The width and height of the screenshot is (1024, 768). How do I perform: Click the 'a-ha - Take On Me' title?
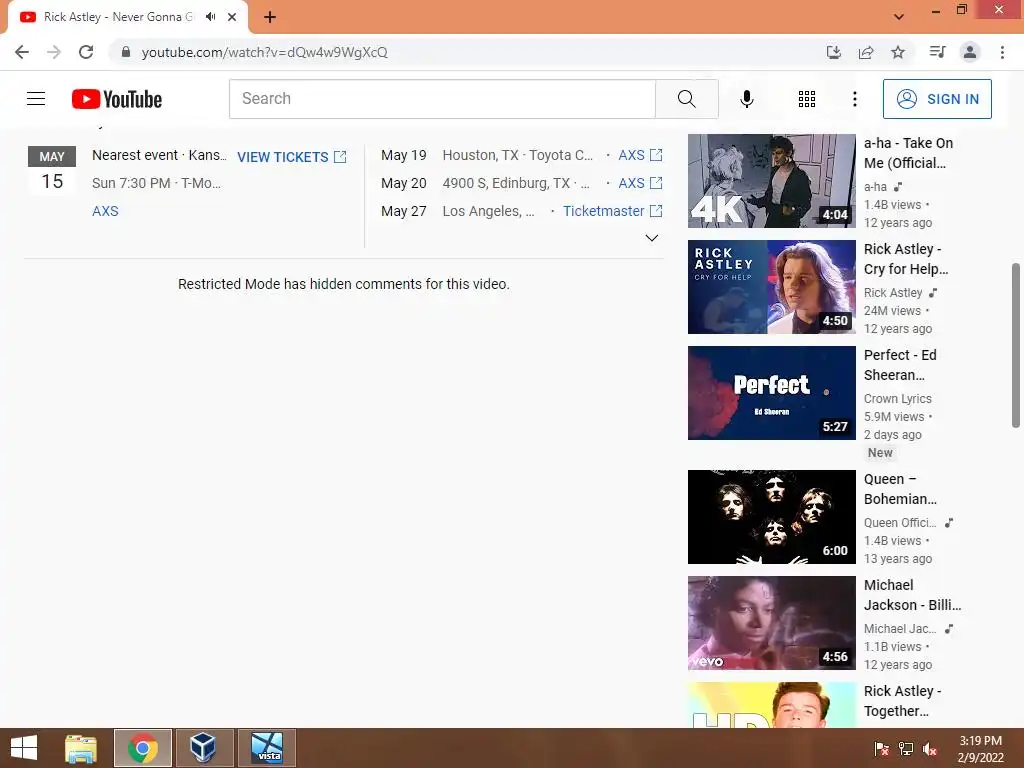click(908, 153)
